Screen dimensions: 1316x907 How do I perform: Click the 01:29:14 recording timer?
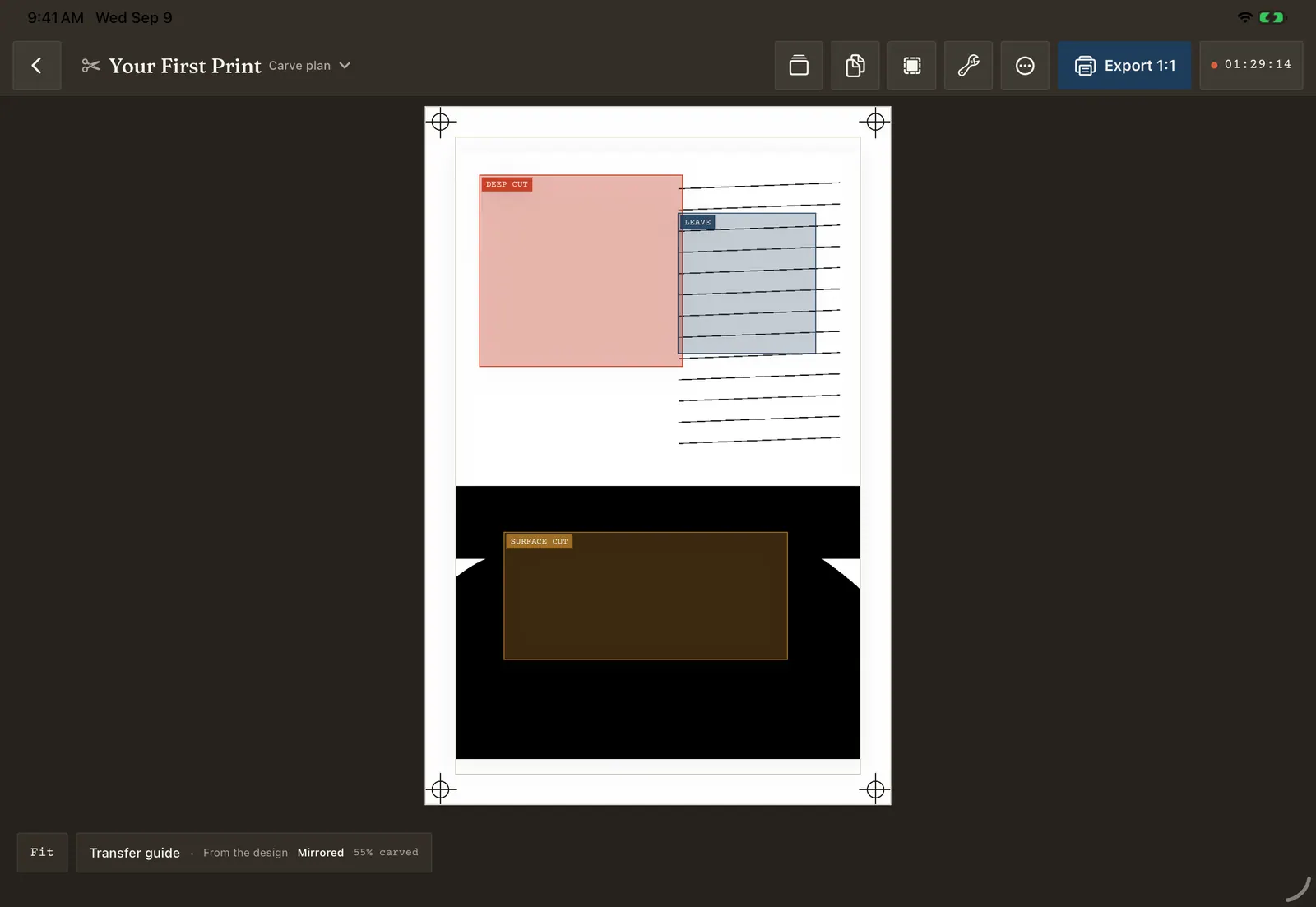[1251, 65]
